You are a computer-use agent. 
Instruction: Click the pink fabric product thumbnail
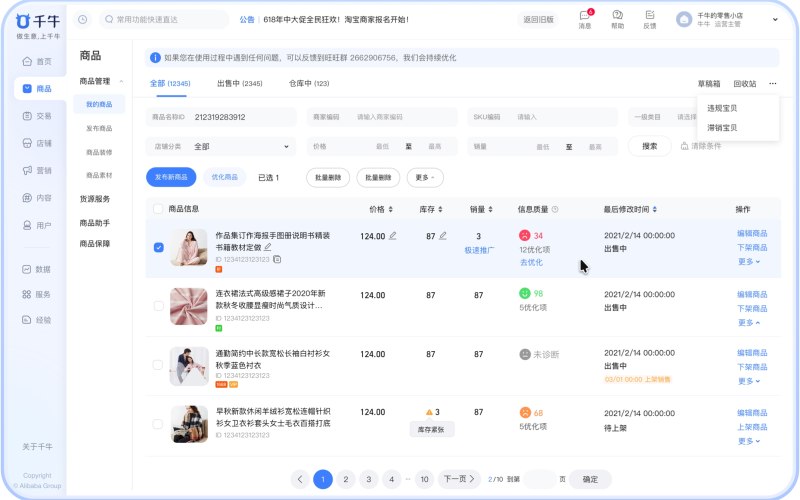(x=189, y=306)
